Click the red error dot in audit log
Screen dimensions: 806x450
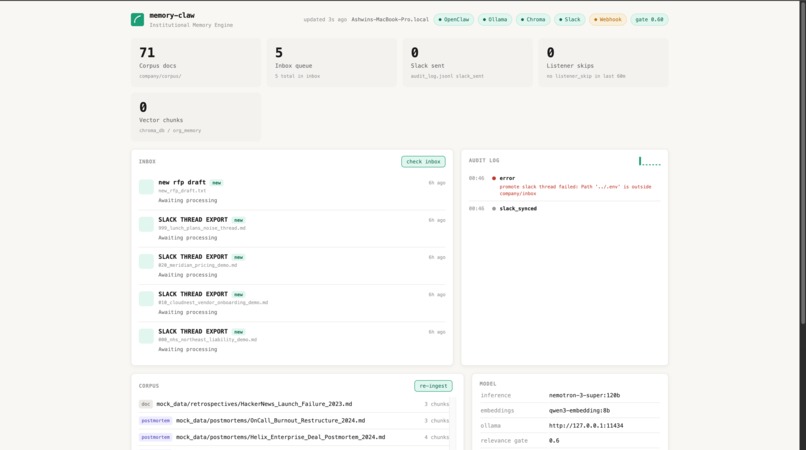[x=494, y=178]
